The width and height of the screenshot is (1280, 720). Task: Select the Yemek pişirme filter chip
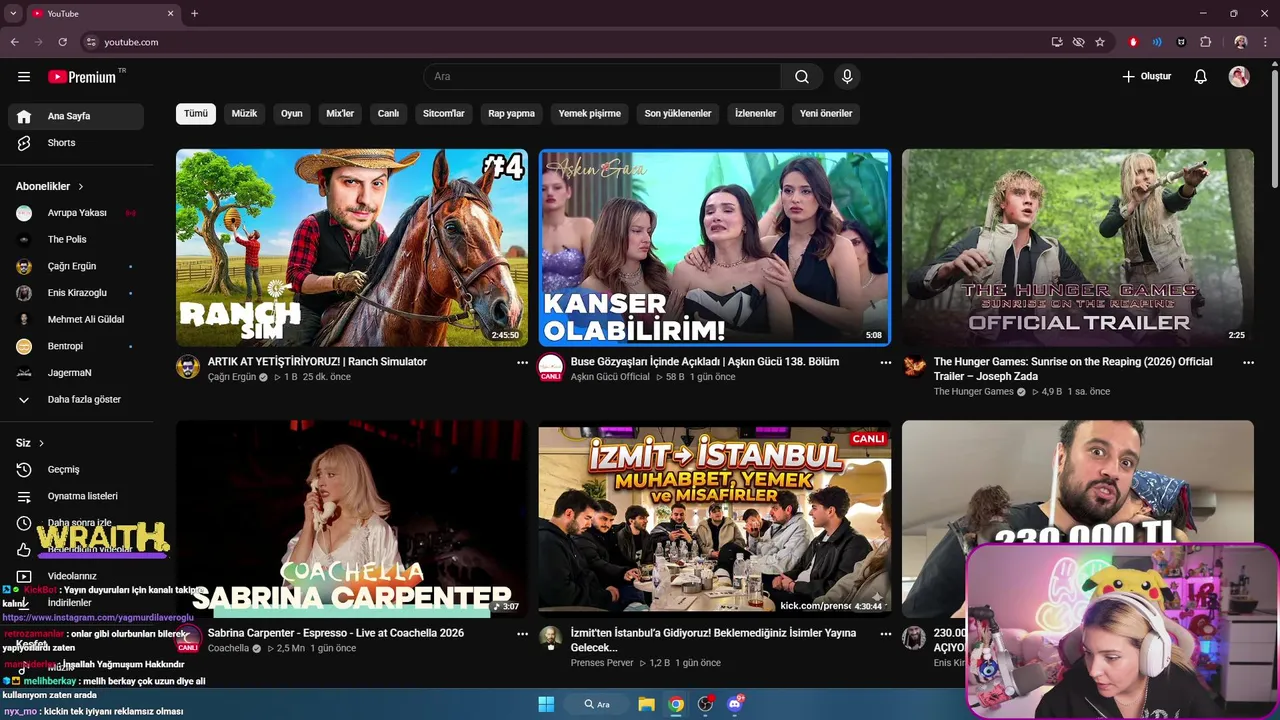(x=590, y=114)
